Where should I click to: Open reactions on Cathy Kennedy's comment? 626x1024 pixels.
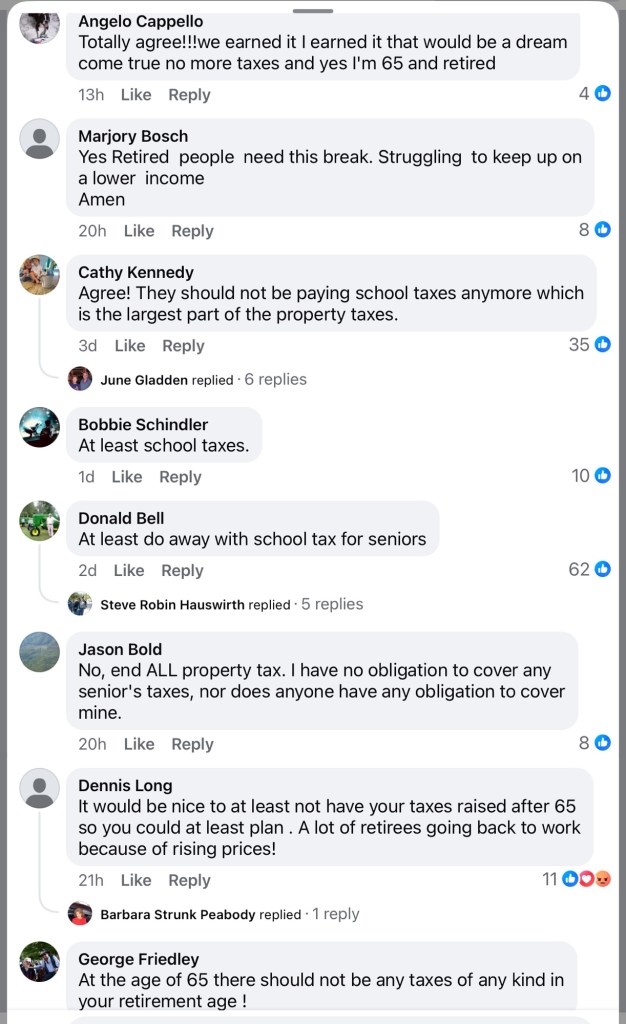coord(590,344)
